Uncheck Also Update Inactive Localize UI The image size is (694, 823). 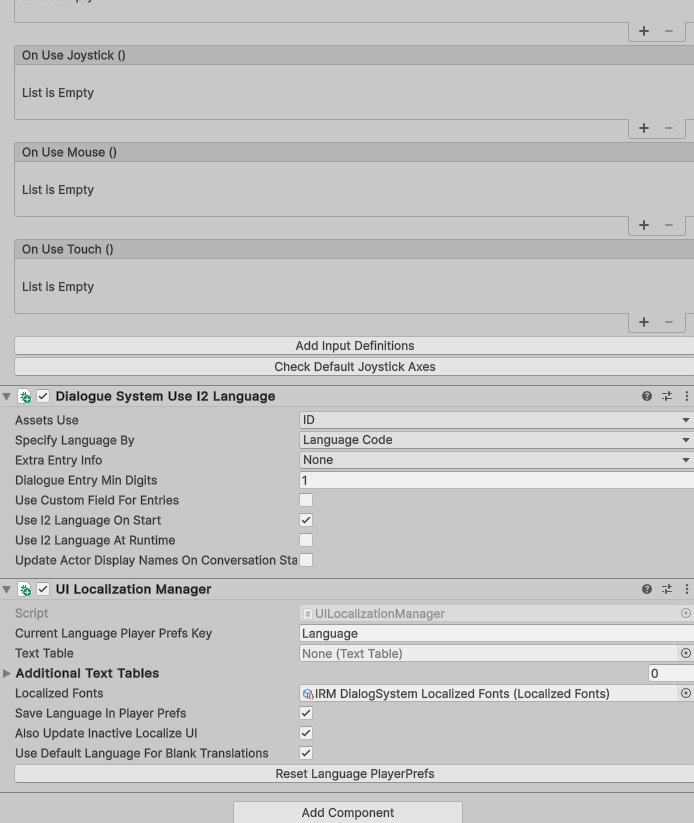pos(306,733)
